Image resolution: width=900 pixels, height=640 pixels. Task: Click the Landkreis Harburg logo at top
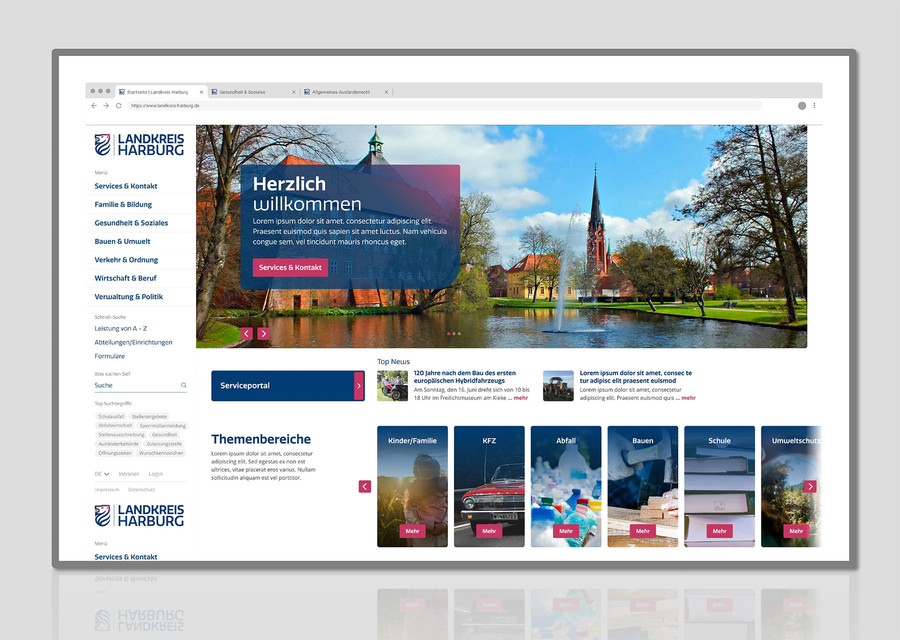click(x=139, y=145)
